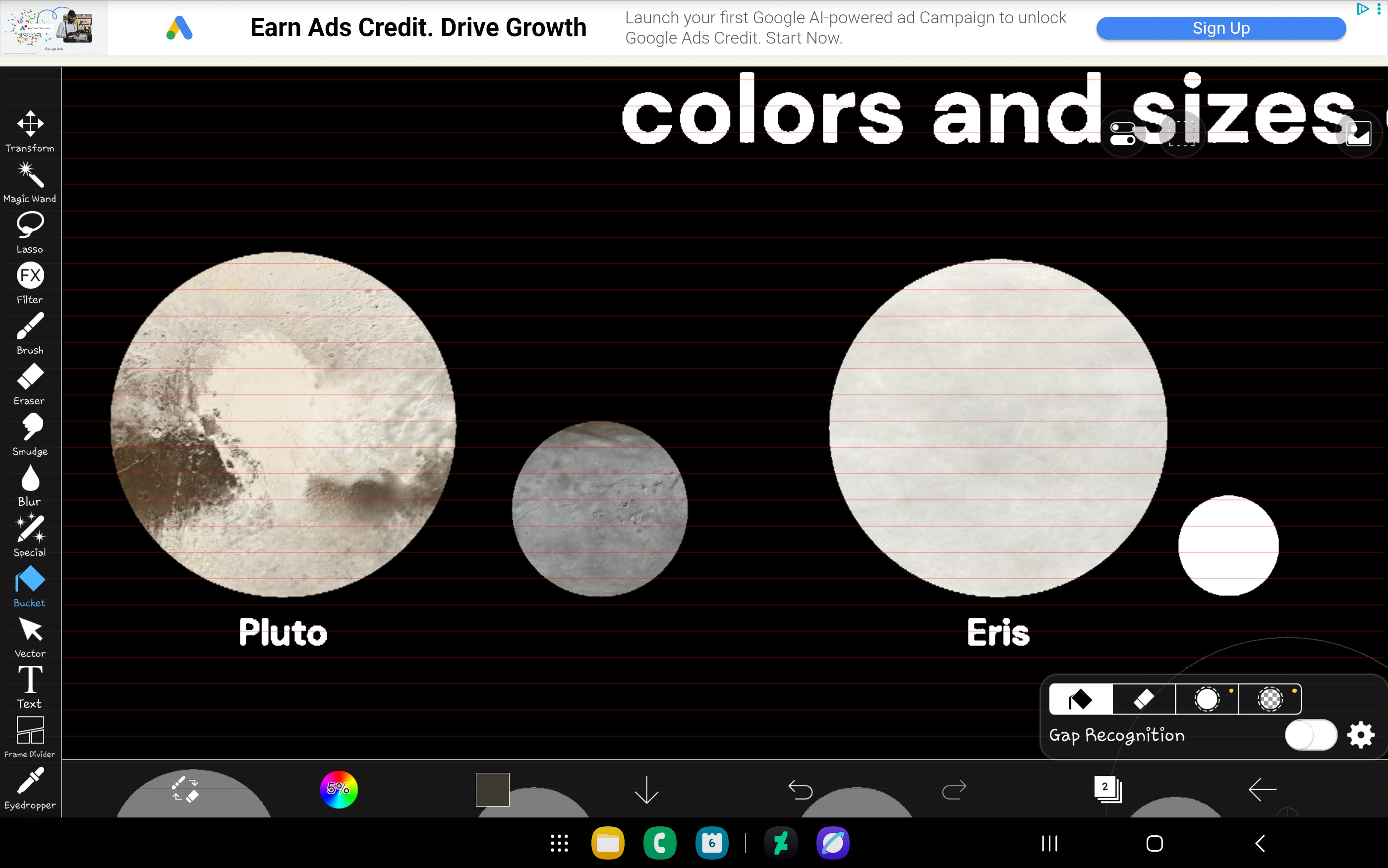Pick the Eraser tool in the sidebar
1388x868 pixels.
30,384
